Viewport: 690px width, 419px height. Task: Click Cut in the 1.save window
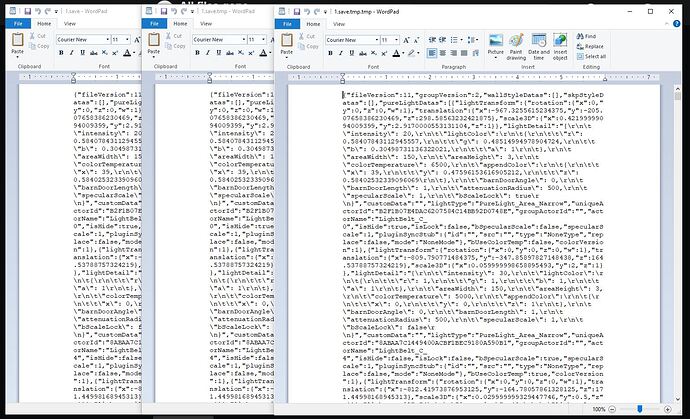(38, 36)
